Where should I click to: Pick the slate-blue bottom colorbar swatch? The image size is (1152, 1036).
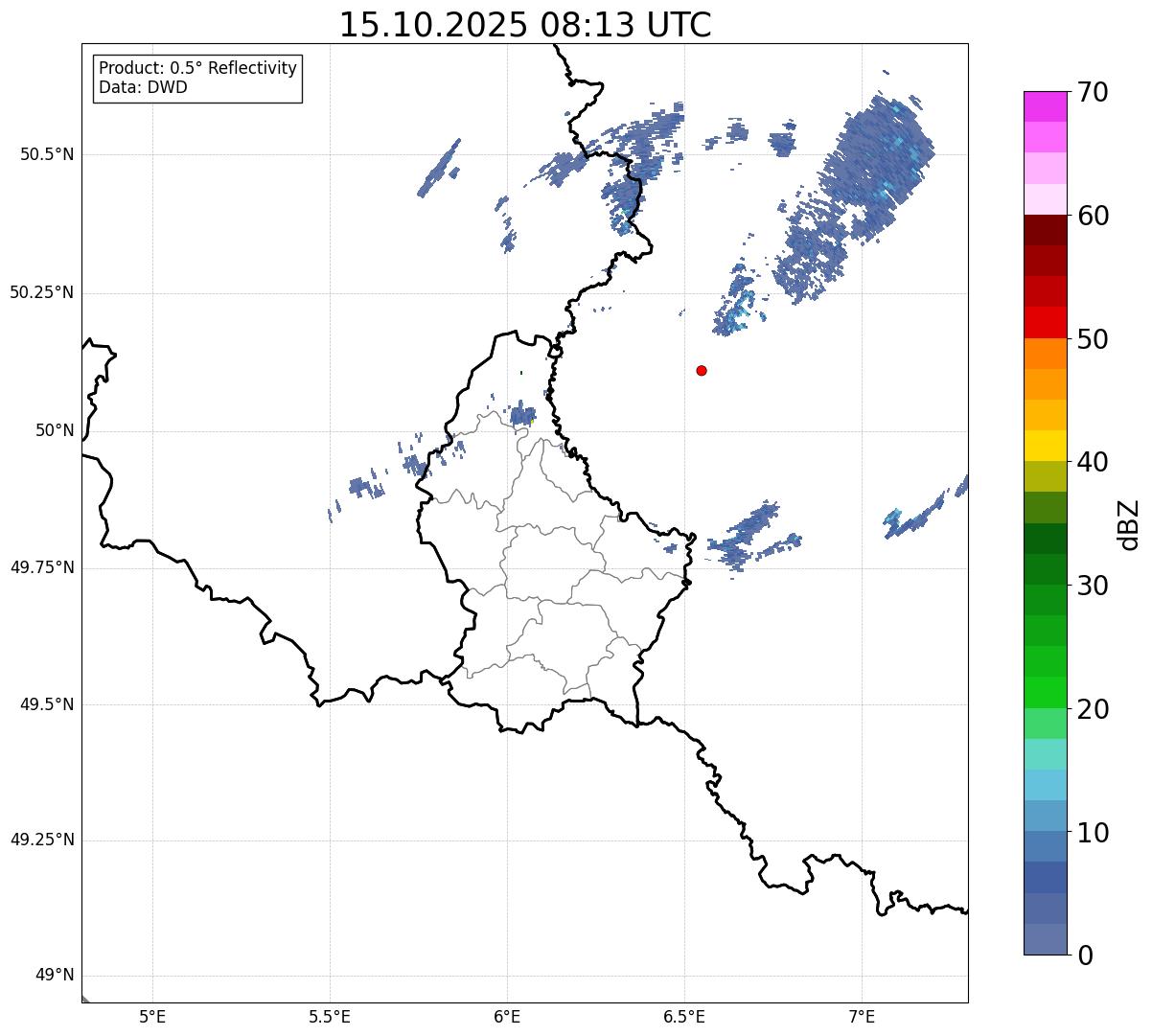(1046, 939)
